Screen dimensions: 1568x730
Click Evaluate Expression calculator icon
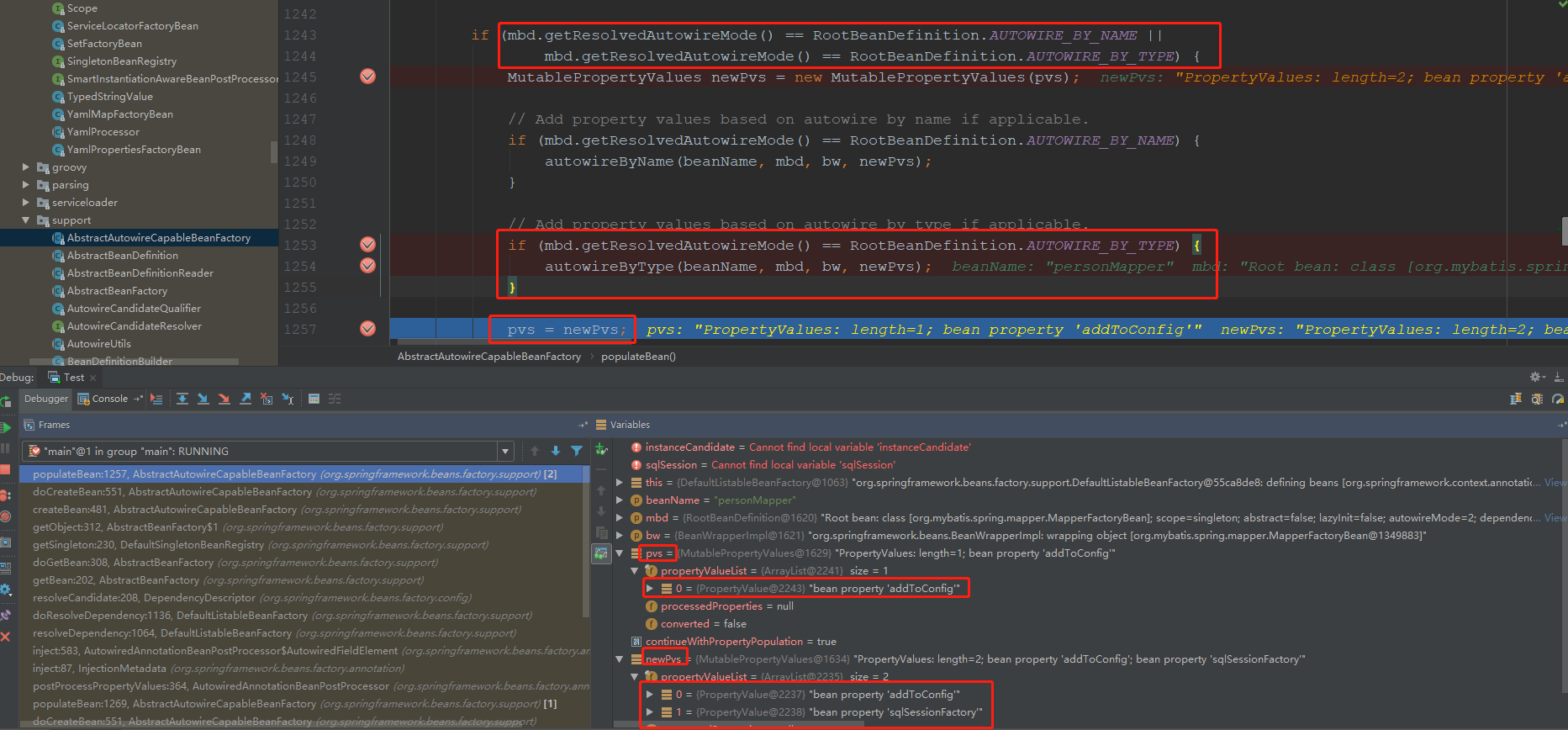(314, 399)
